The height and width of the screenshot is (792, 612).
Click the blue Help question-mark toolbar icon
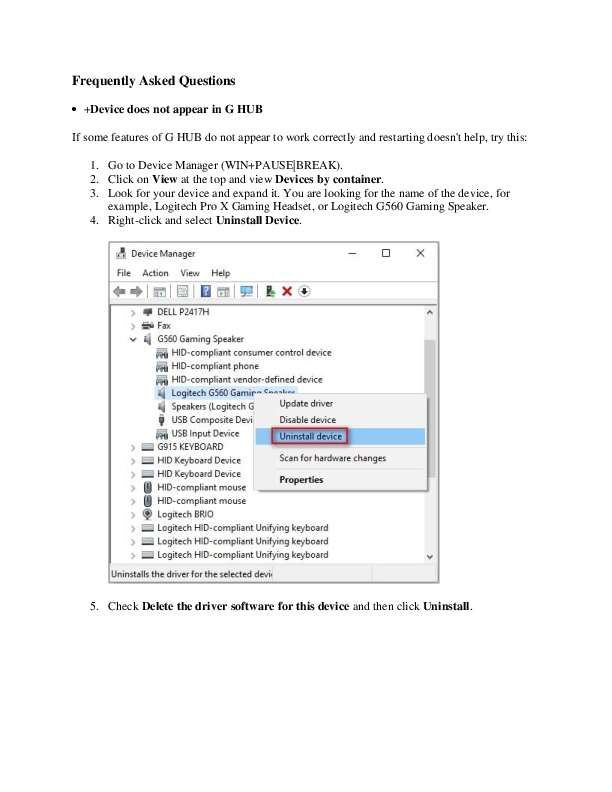(206, 291)
